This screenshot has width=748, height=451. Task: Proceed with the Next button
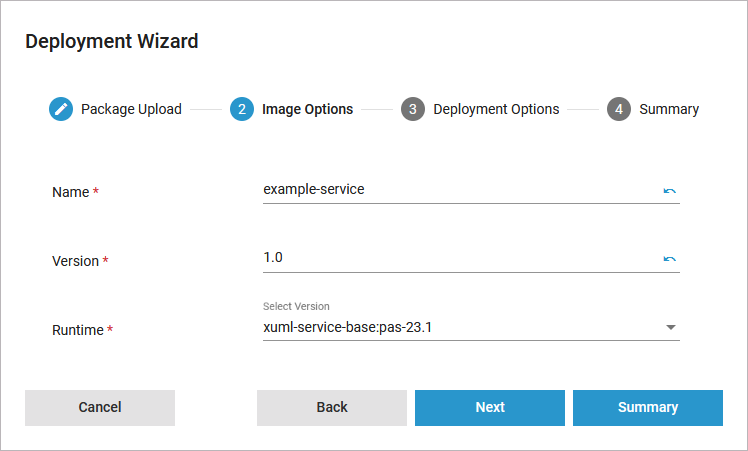(490, 407)
